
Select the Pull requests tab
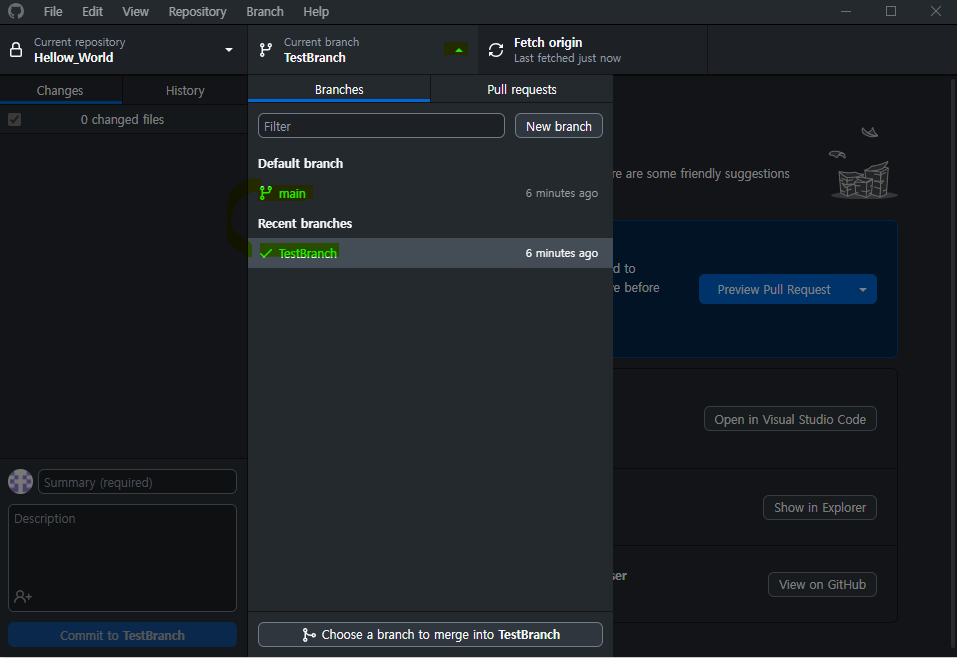click(x=522, y=90)
